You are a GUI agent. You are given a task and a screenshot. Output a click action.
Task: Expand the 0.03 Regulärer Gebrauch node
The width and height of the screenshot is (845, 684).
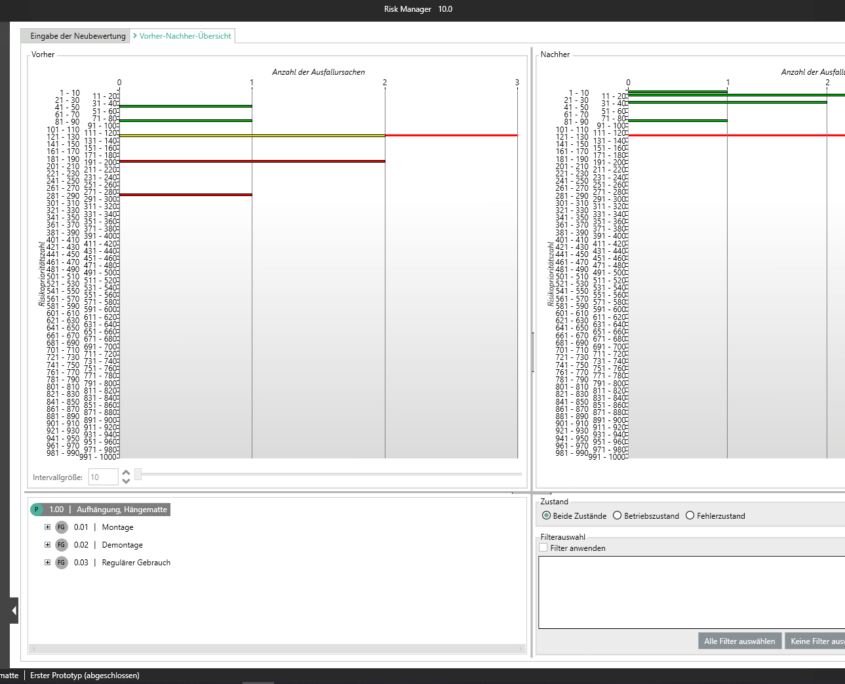(47, 563)
